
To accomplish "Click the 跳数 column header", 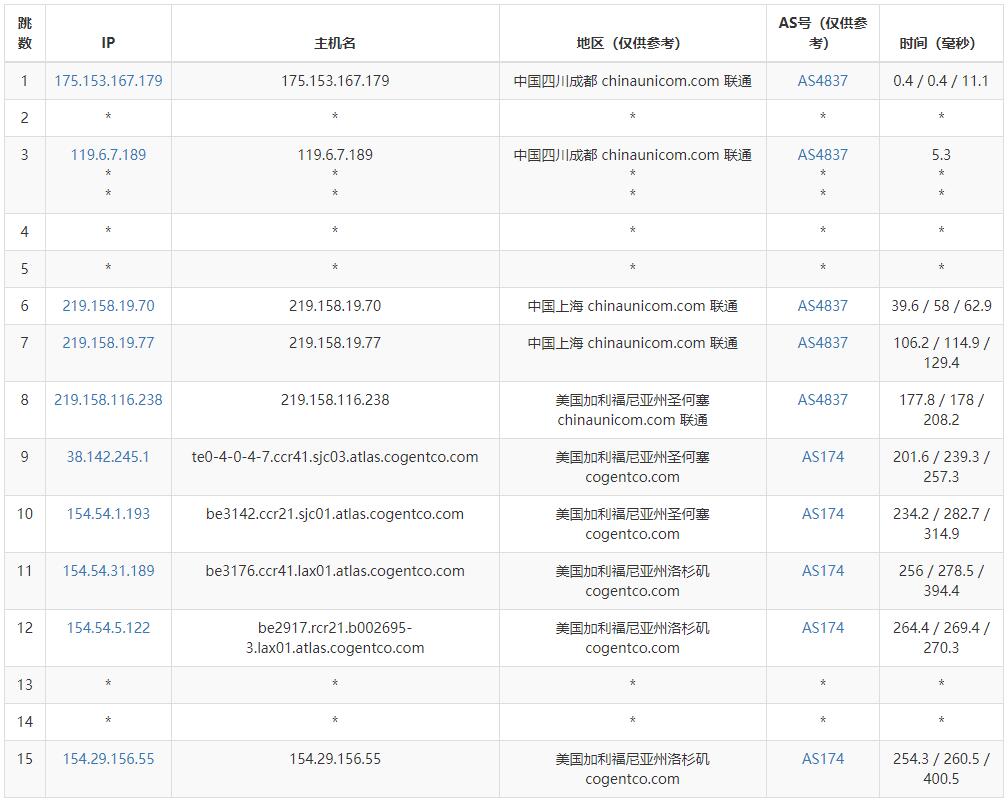I will coord(23,31).
